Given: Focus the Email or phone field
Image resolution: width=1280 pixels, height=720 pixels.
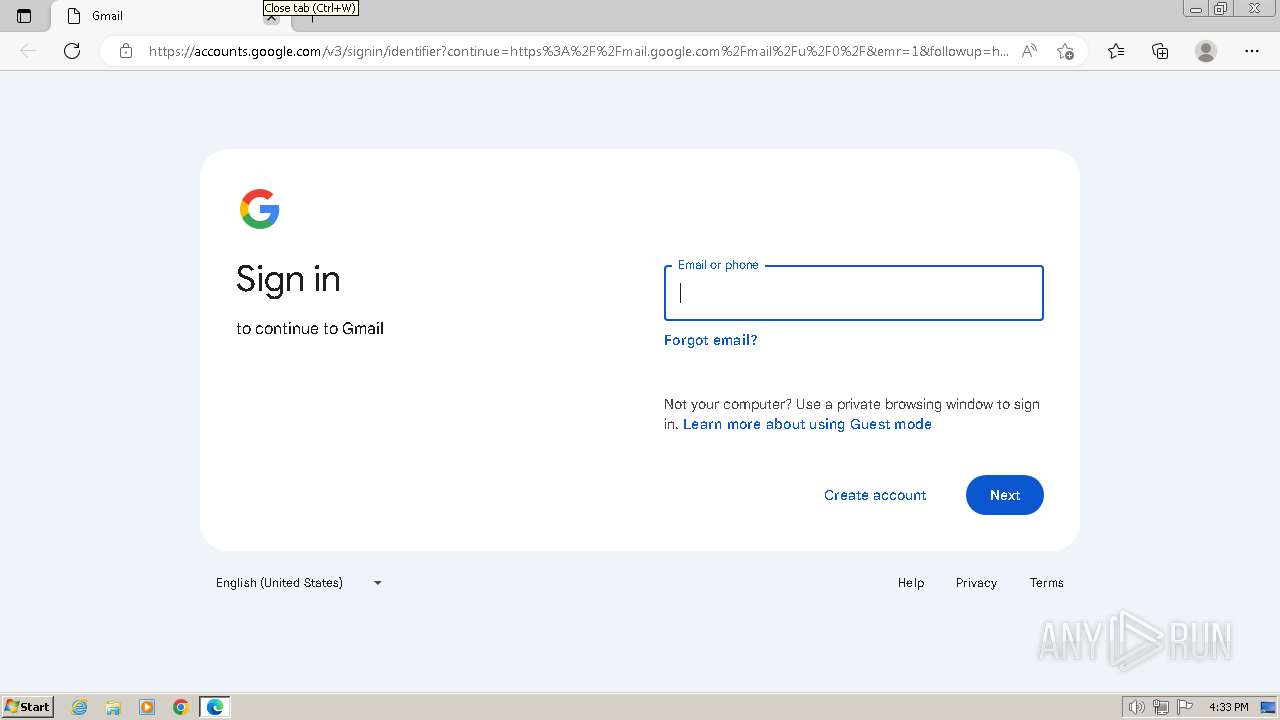Looking at the screenshot, I should 854,293.
